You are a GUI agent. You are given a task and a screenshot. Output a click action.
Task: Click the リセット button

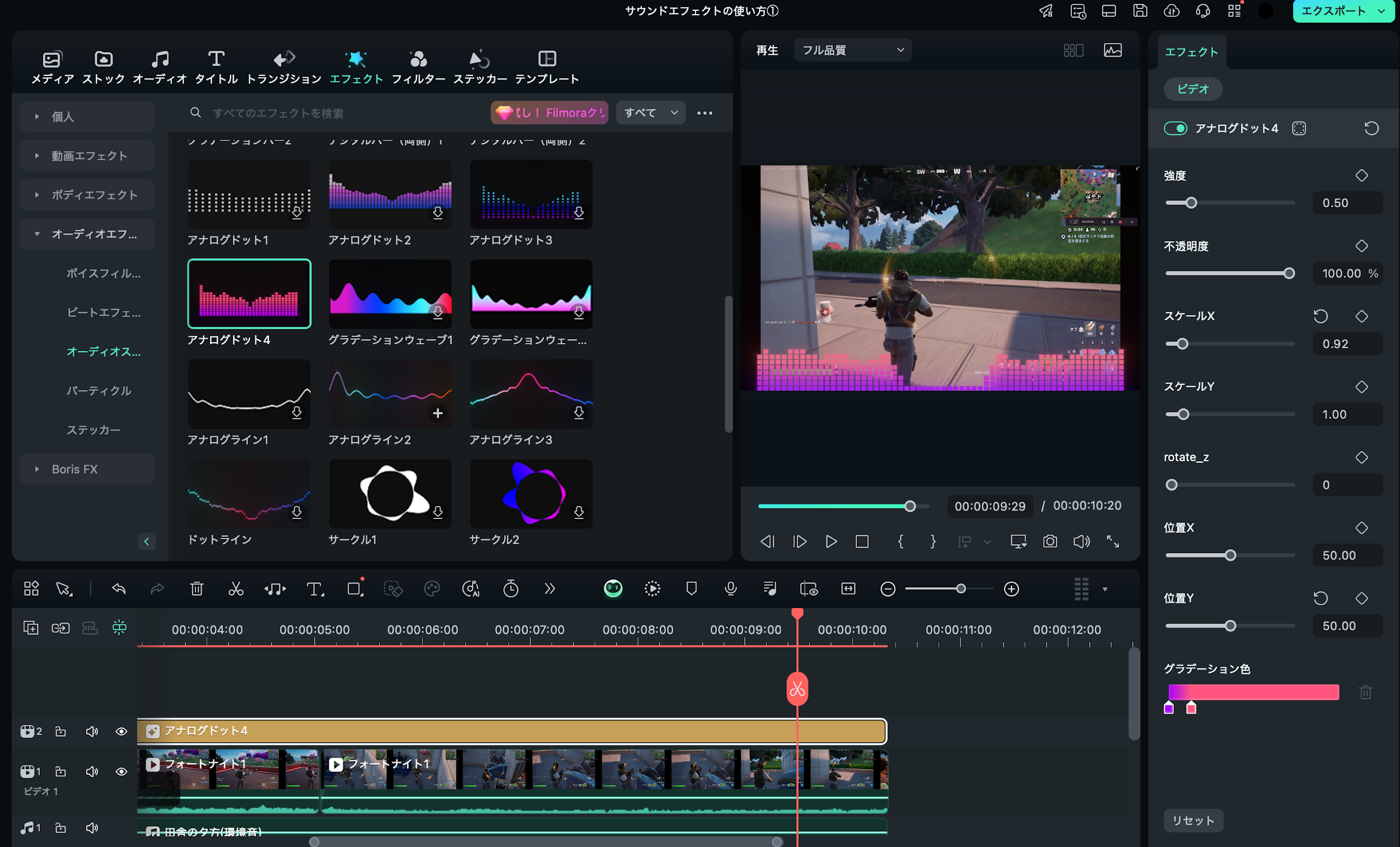tap(1193, 820)
